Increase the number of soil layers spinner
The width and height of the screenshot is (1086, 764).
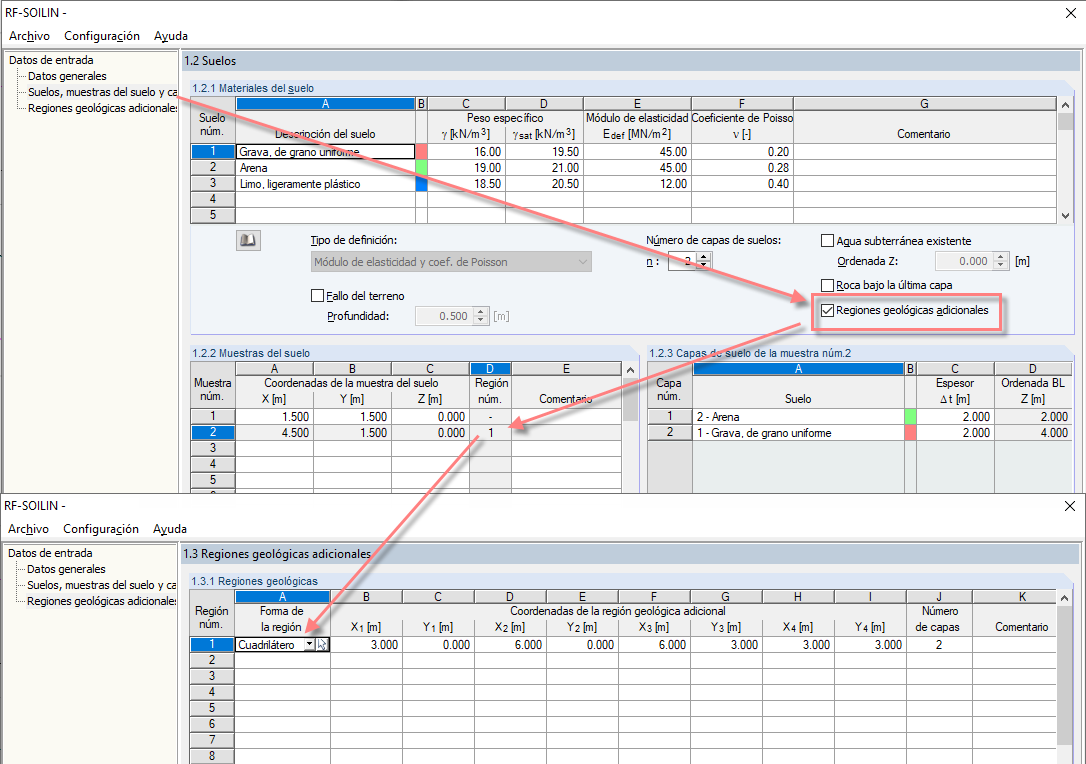coord(704,257)
